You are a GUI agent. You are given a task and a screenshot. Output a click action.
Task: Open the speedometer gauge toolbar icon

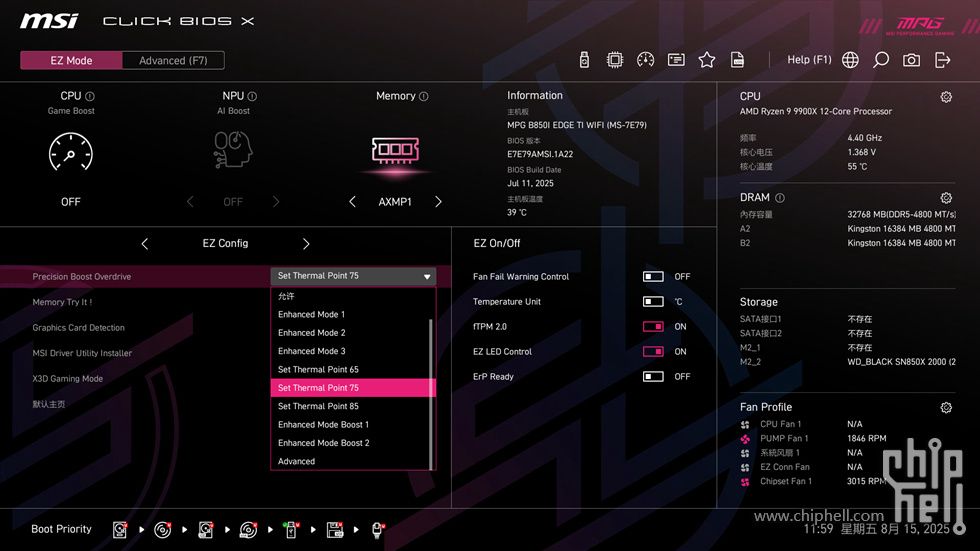point(645,60)
